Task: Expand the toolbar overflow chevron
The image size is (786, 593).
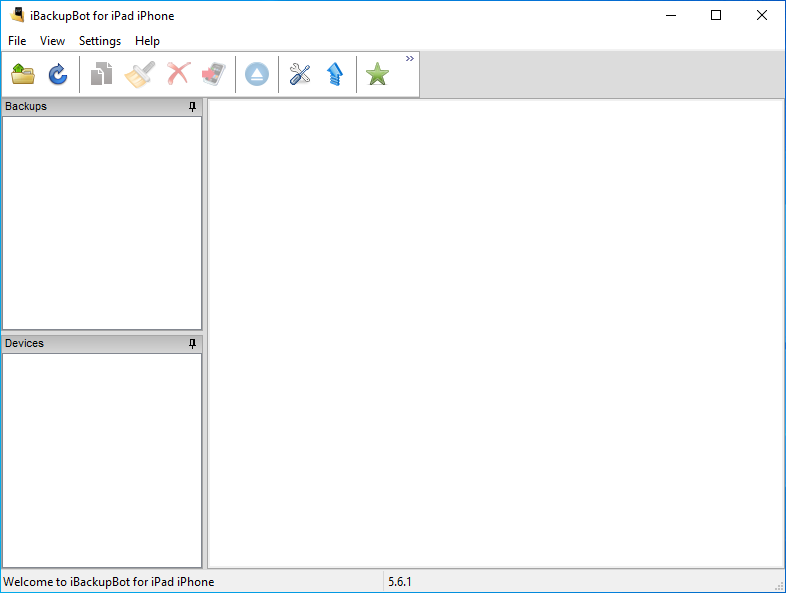Action: click(x=409, y=59)
